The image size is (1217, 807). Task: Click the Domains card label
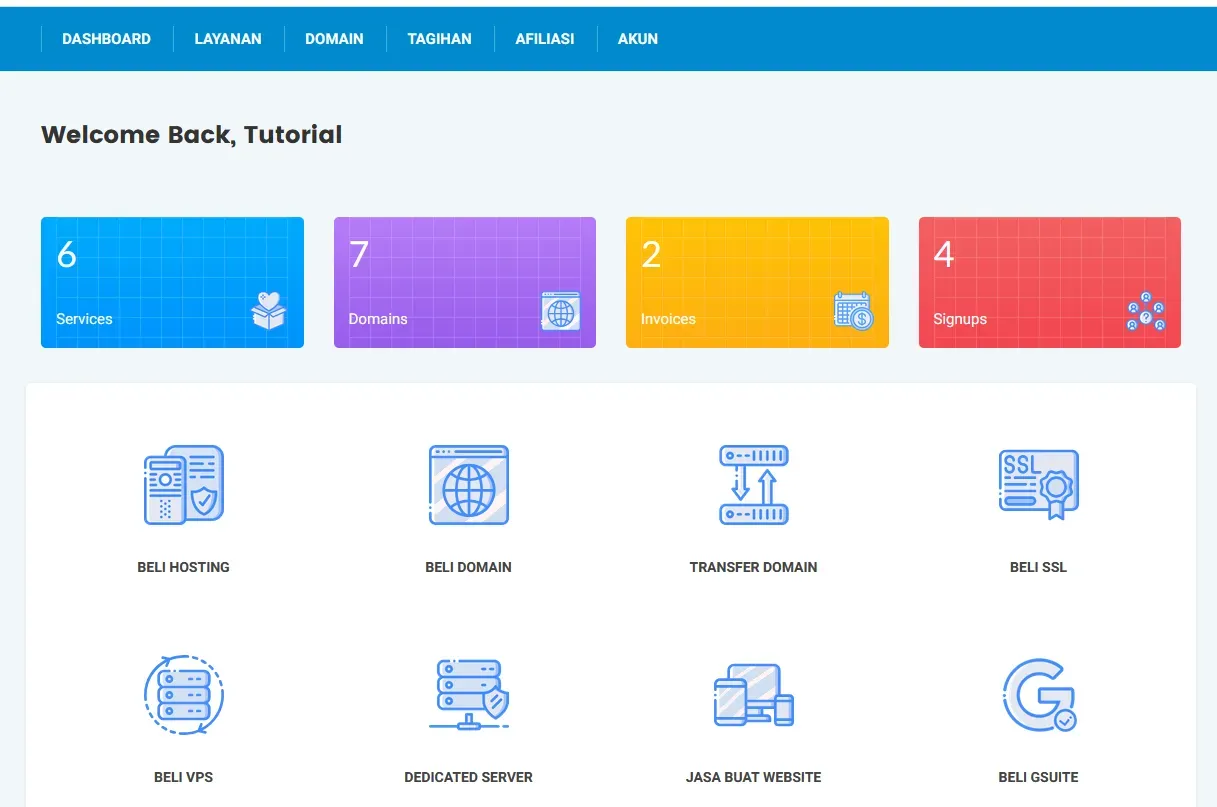tap(378, 319)
